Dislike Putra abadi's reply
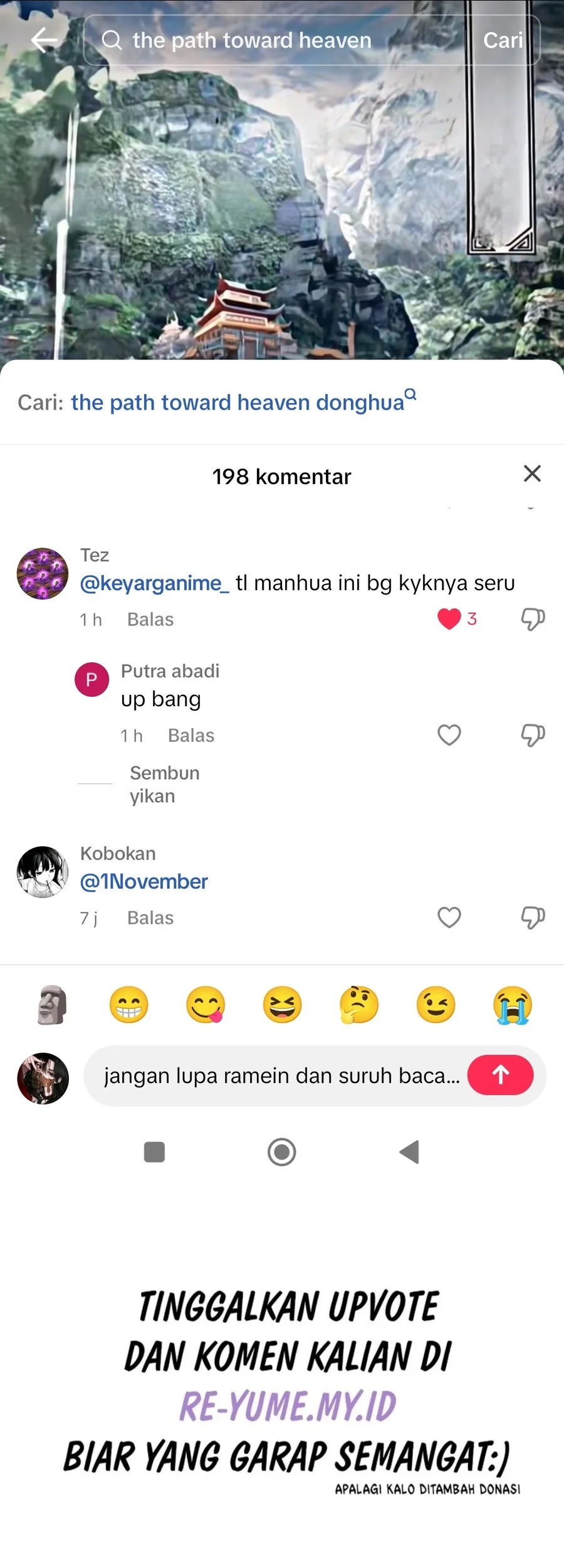The image size is (564, 1568). (533, 735)
